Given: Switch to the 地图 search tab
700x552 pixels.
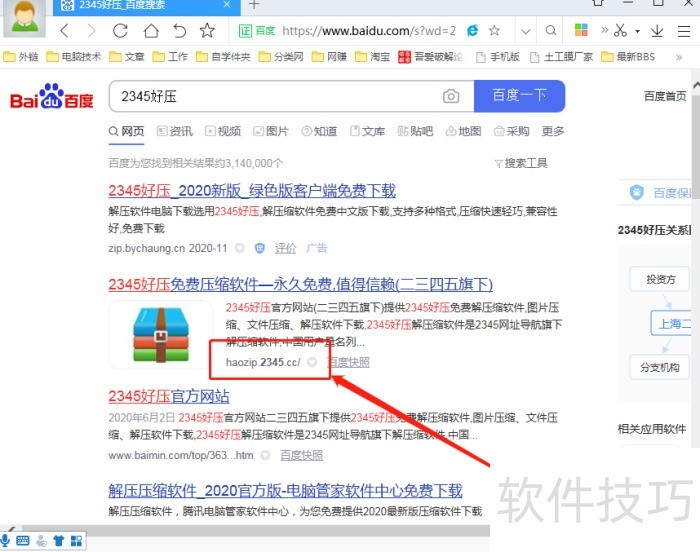Looking at the screenshot, I should (x=463, y=131).
